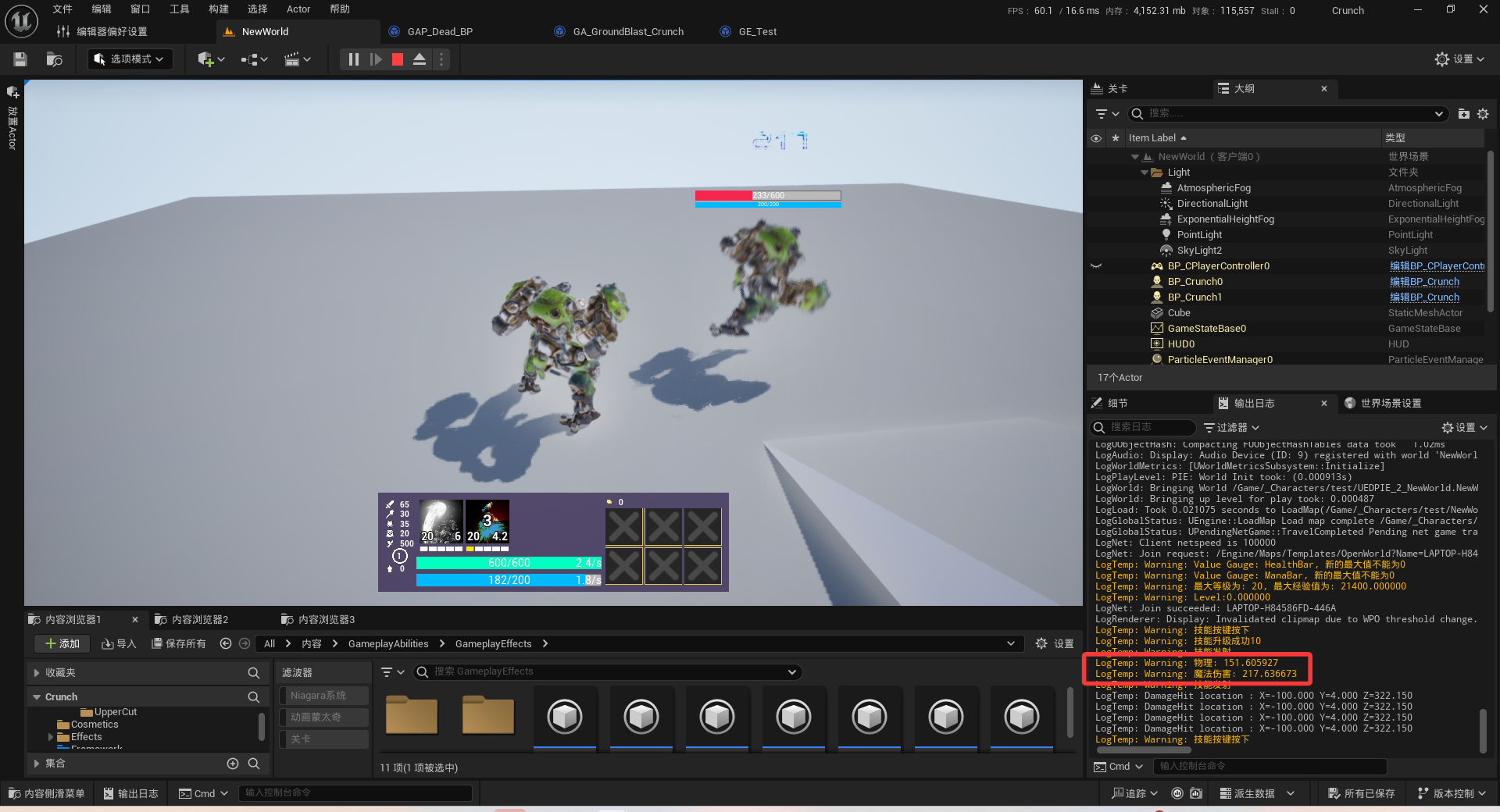1500x812 pixels.
Task: Open 内容侧滑菜单 content drawer button
Action: point(46,793)
